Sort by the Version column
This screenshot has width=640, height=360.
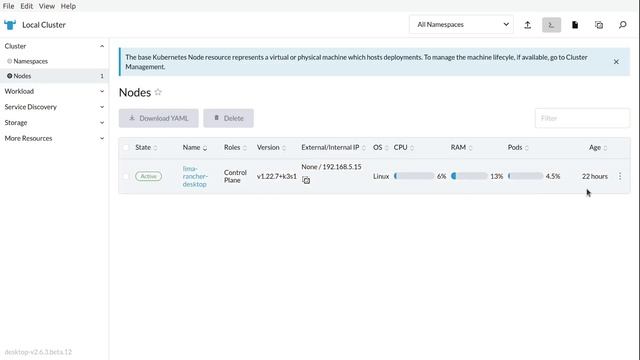click(271, 147)
